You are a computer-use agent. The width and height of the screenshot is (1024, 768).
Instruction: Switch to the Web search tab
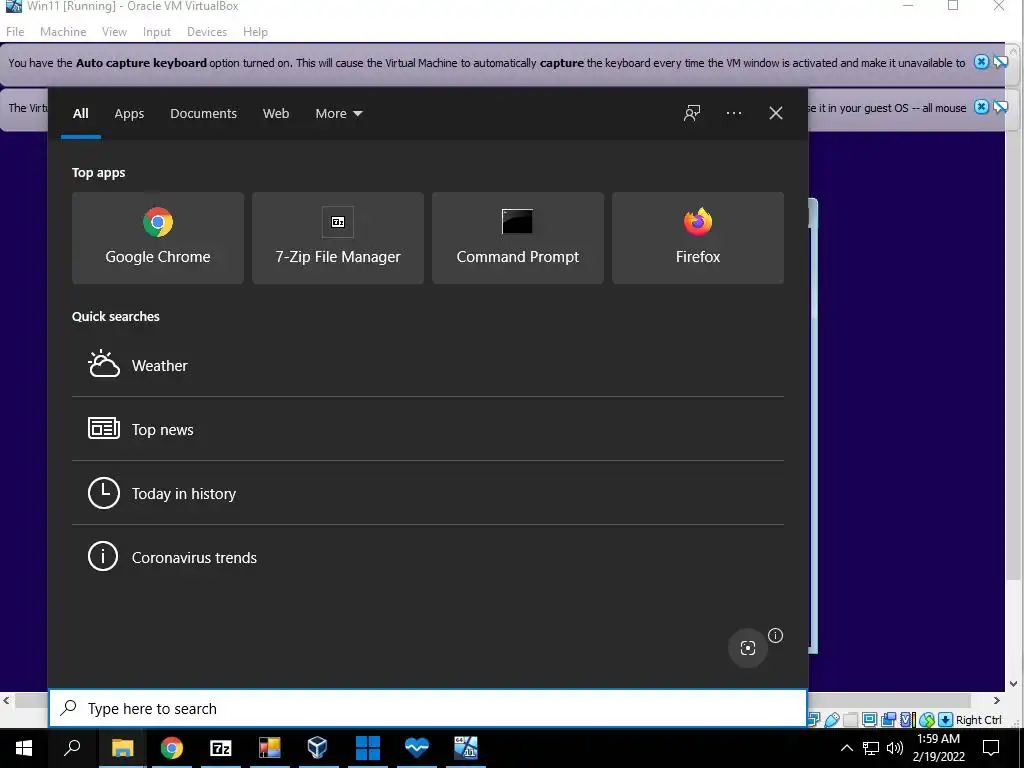point(276,113)
